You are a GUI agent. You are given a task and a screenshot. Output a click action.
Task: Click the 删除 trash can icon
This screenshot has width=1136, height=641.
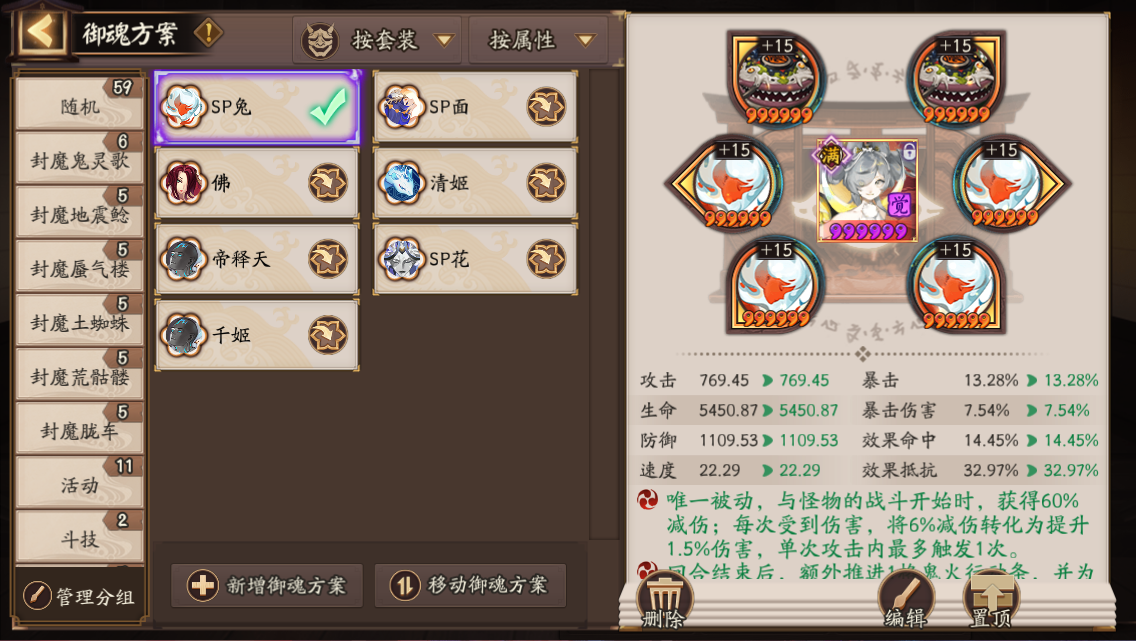(664, 600)
